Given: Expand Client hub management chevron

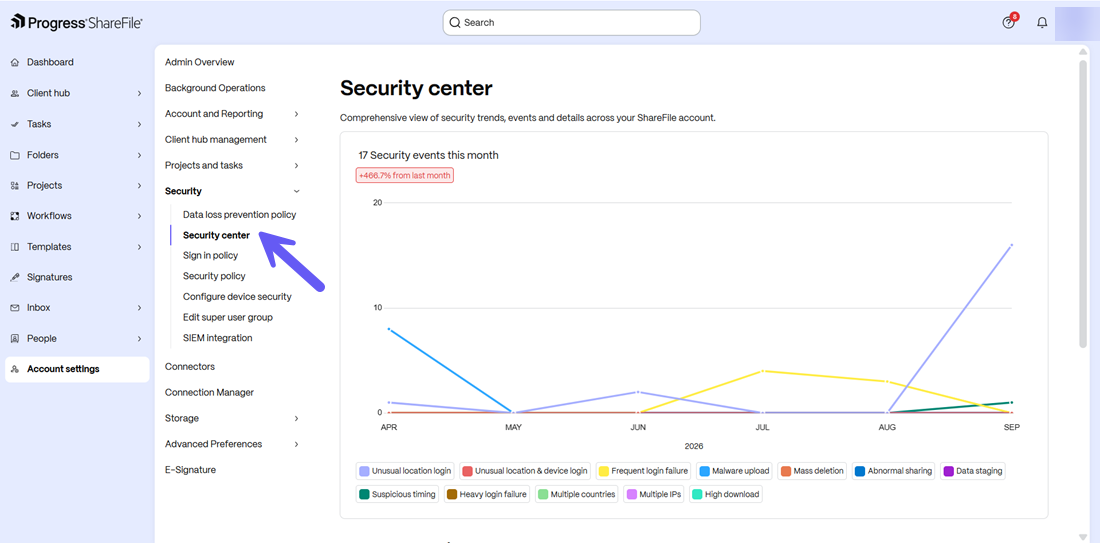Looking at the screenshot, I should tap(297, 140).
